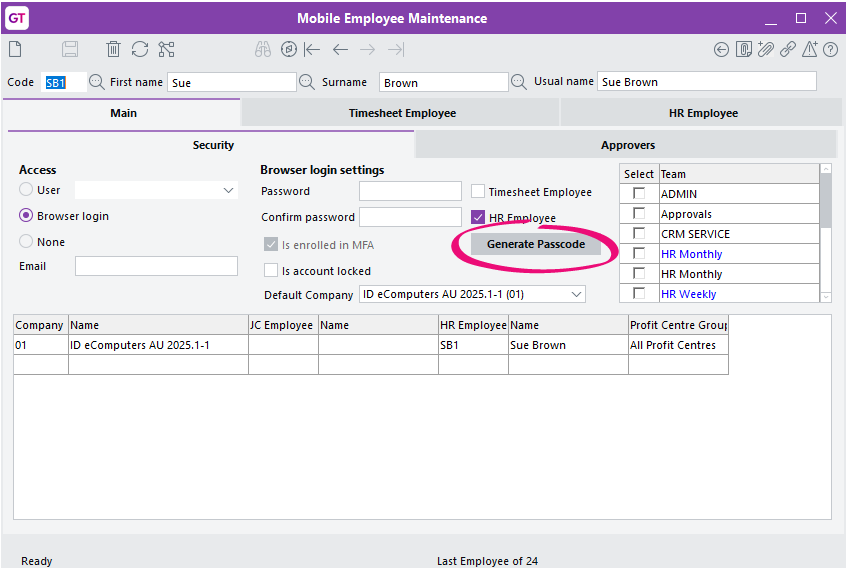Click the Save floppy disk icon
Viewport: 847px width, 569px height.
point(70,50)
